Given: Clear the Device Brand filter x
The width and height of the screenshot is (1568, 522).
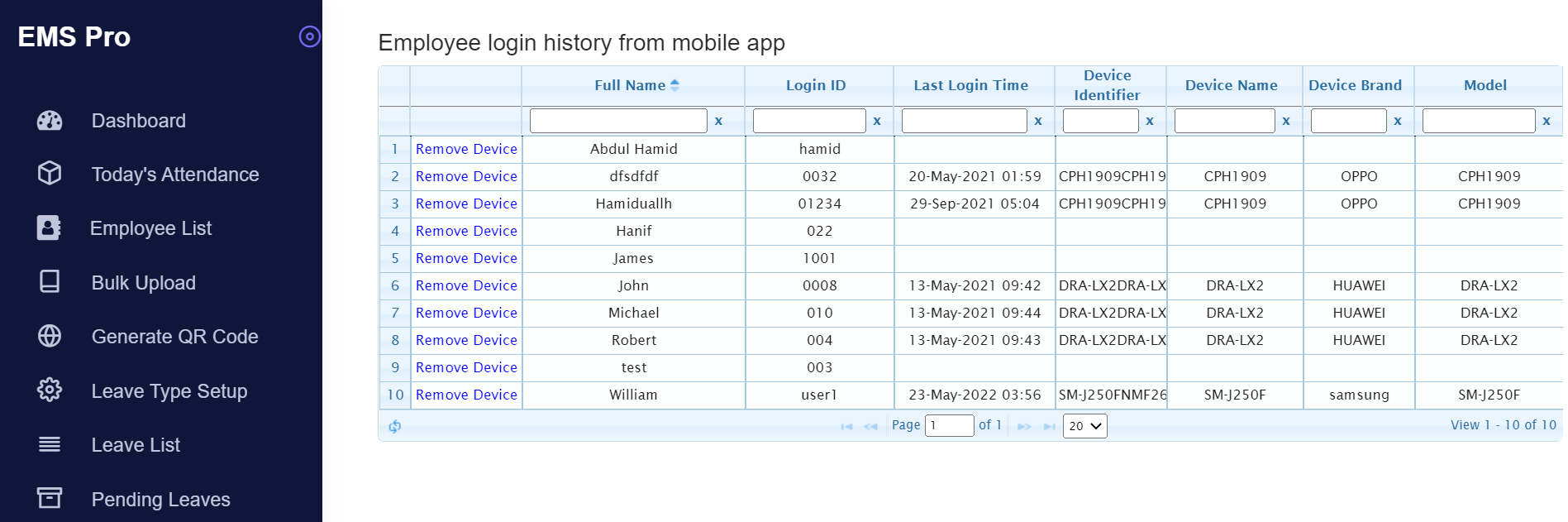Looking at the screenshot, I should [x=1398, y=121].
